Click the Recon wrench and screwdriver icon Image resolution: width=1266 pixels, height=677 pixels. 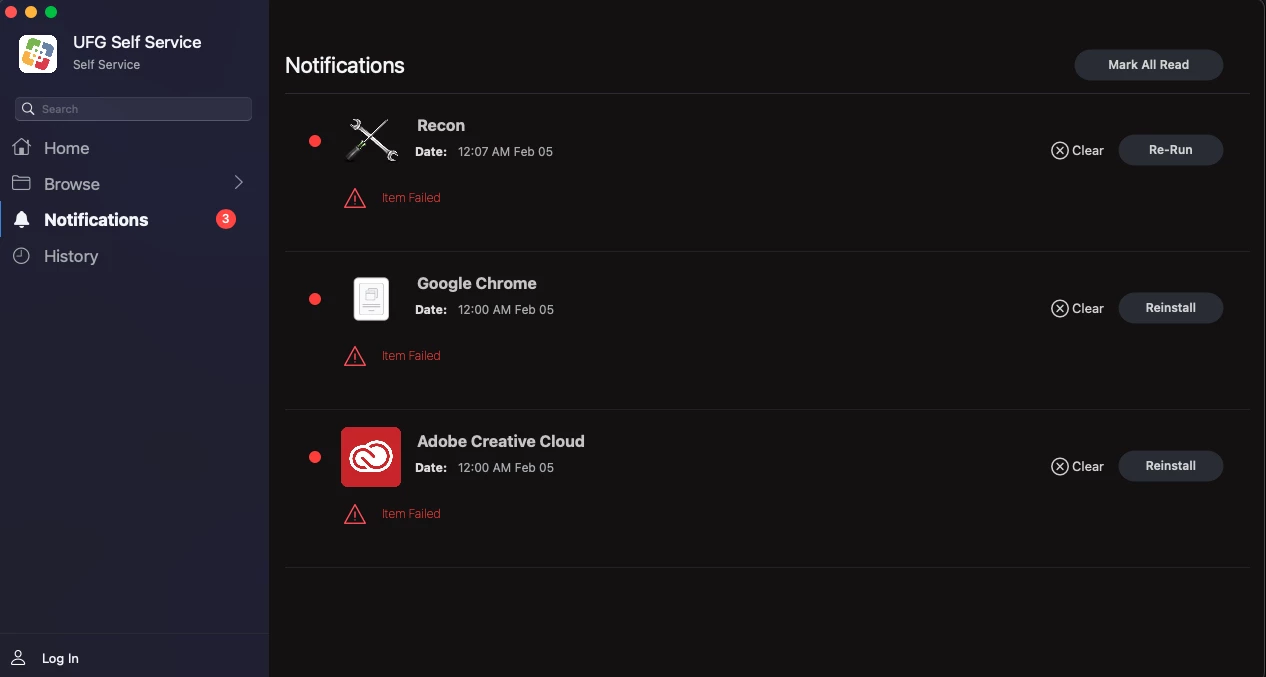pos(371,139)
